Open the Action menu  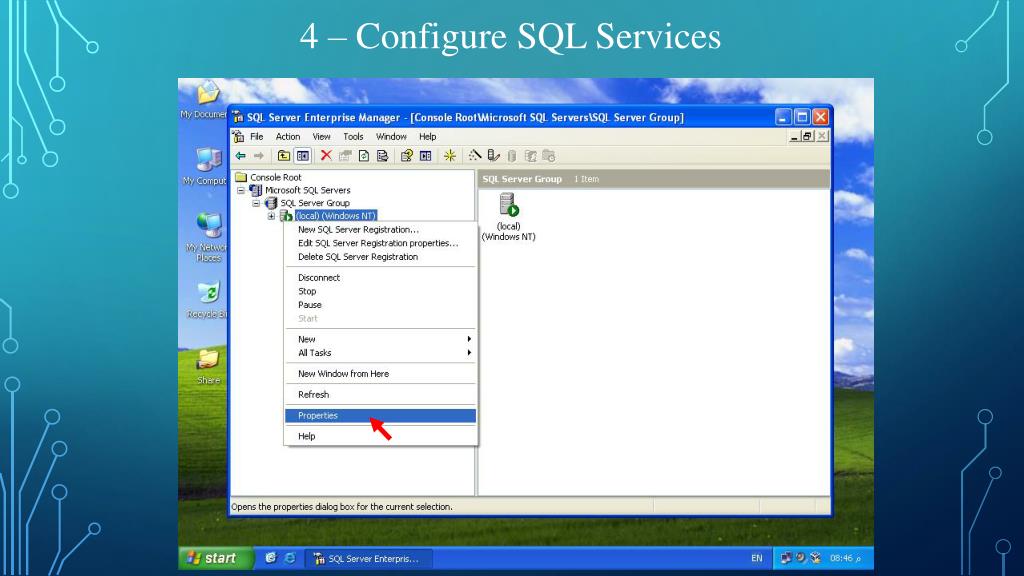287,136
